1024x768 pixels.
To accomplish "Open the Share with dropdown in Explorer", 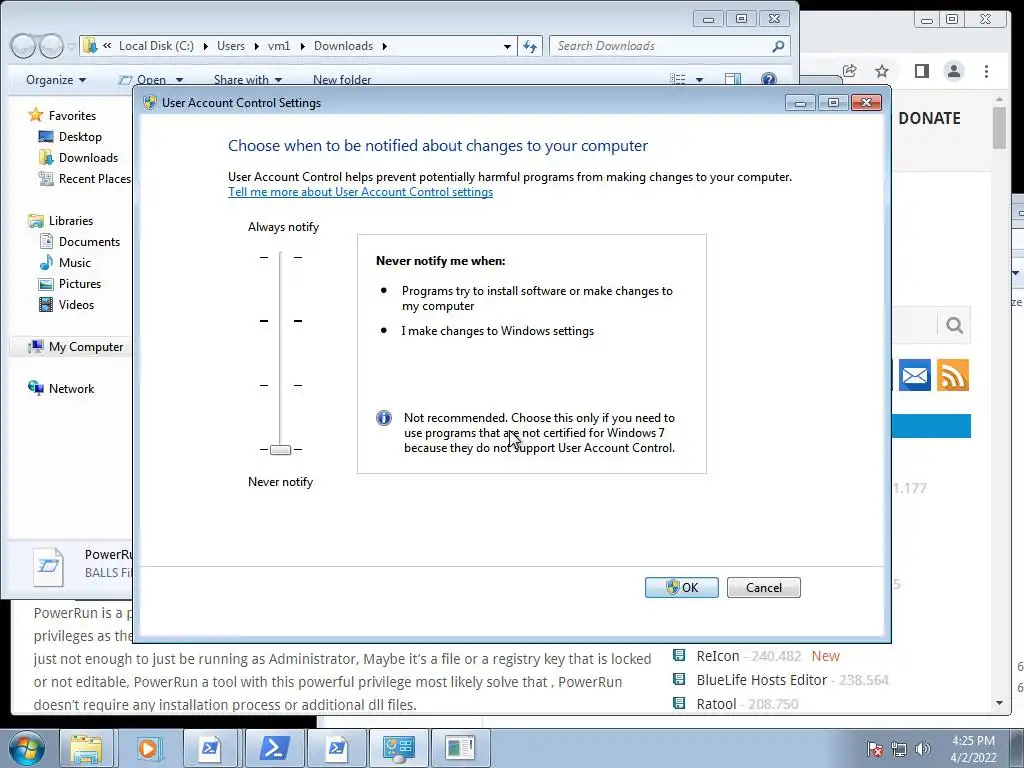I will [x=248, y=80].
